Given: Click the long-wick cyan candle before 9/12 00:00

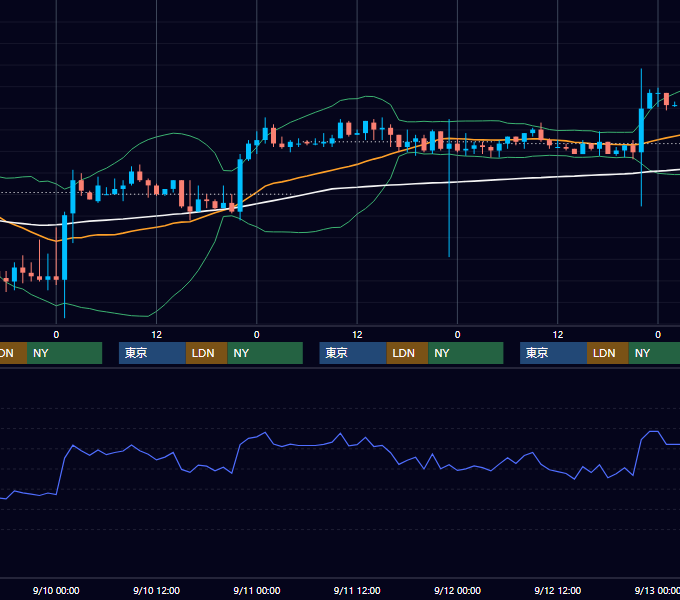Looking at the screenshot, I should pos(449,186).
